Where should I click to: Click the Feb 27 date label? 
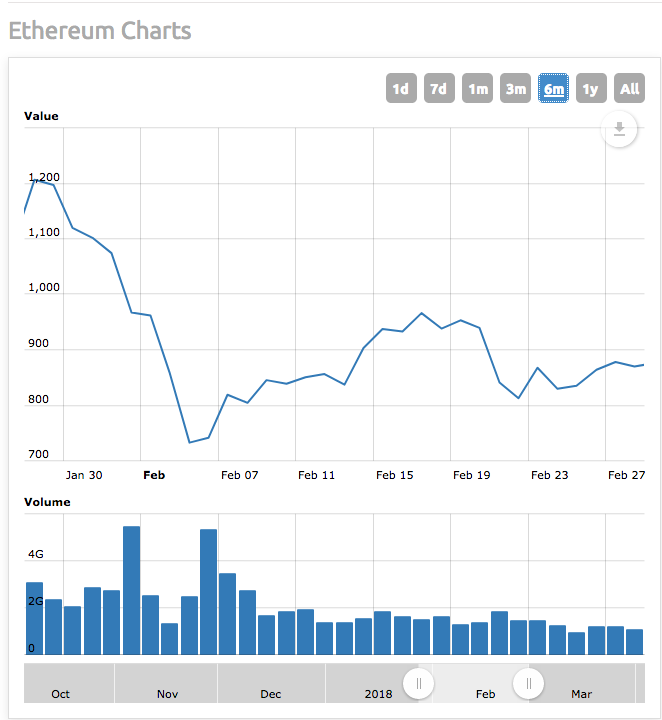627,475
